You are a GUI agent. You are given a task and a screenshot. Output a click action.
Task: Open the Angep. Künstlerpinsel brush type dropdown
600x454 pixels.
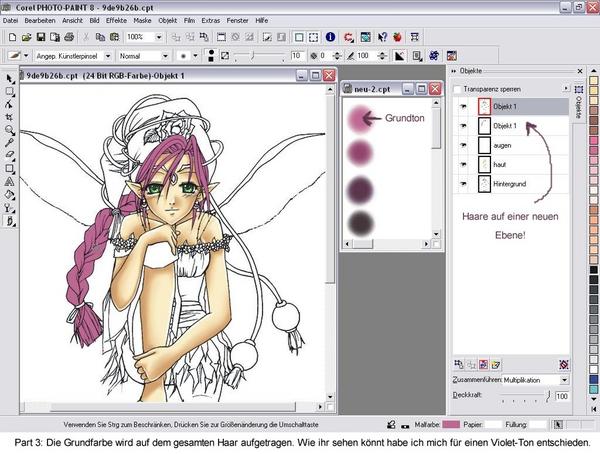[108, 56]
